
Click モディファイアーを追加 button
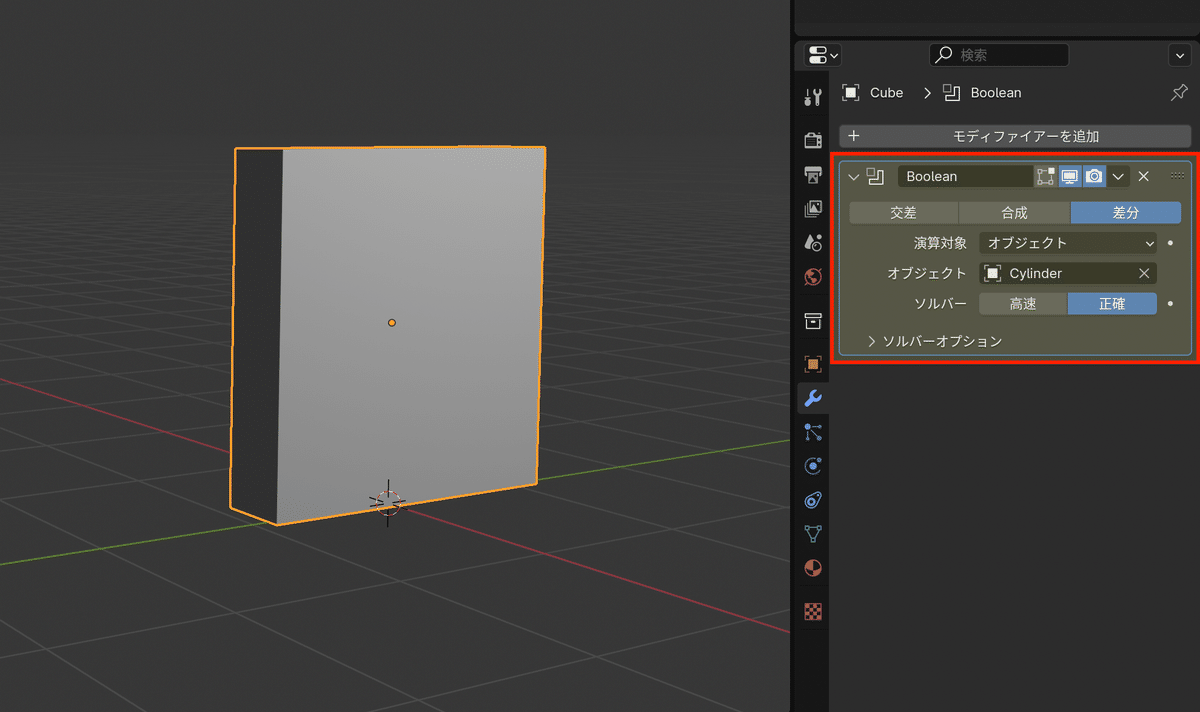coord(1015,136)
